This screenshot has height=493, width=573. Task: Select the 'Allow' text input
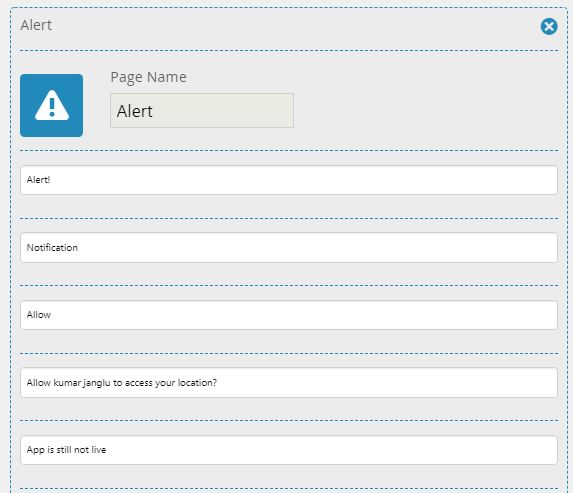(x=289, y=315)
